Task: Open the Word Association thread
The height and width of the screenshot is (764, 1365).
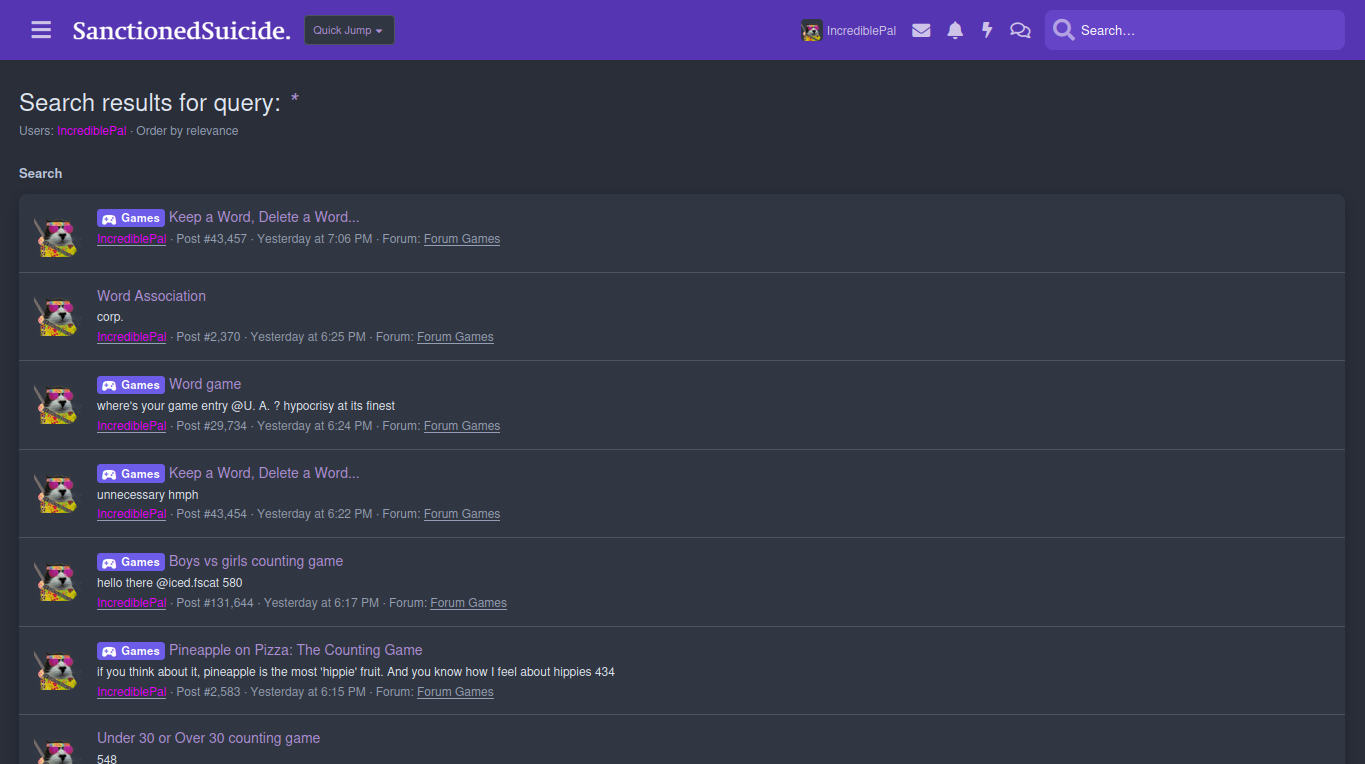Action: click(x=151, y=296)
